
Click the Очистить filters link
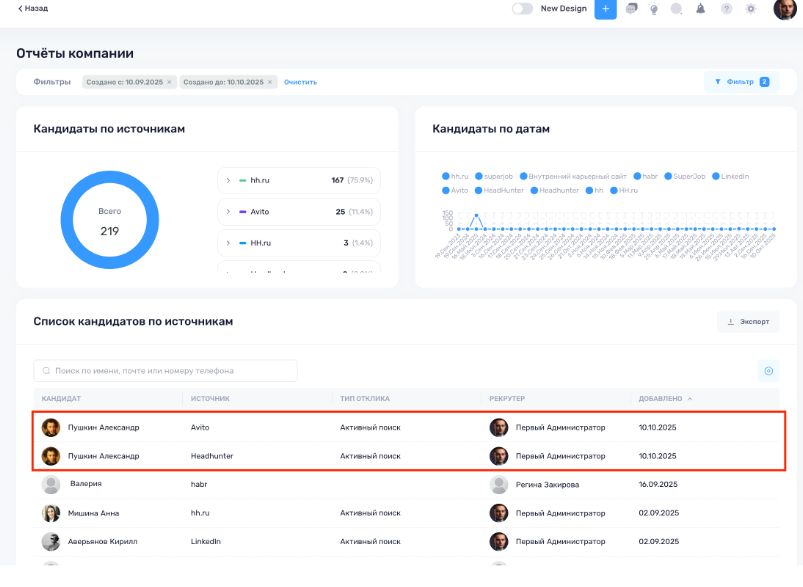(x=300, y=82)
